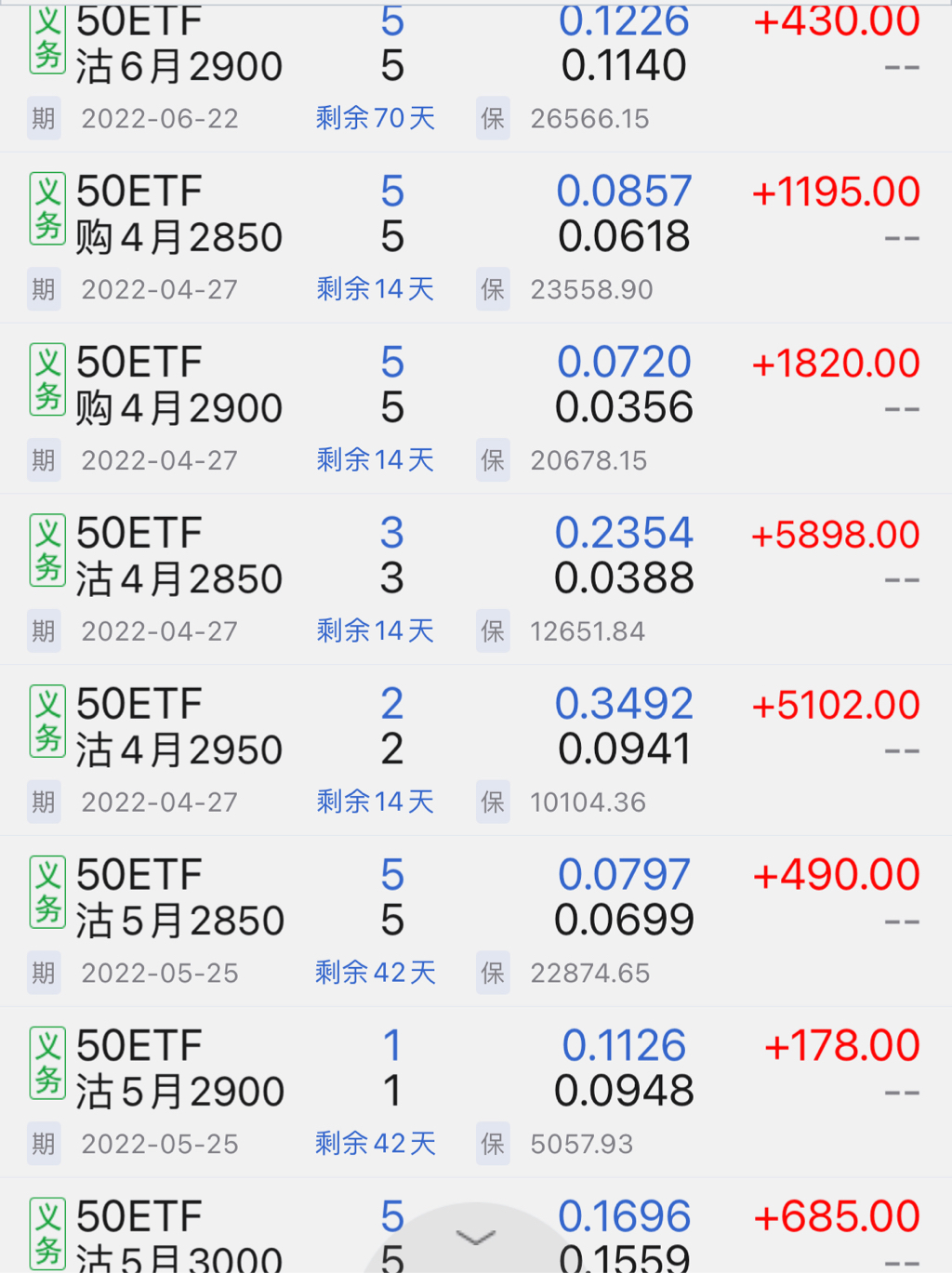Open the 50ETF 沽4月2850 position
This screenshot has width=952, height=1273.
pos(178,556)
